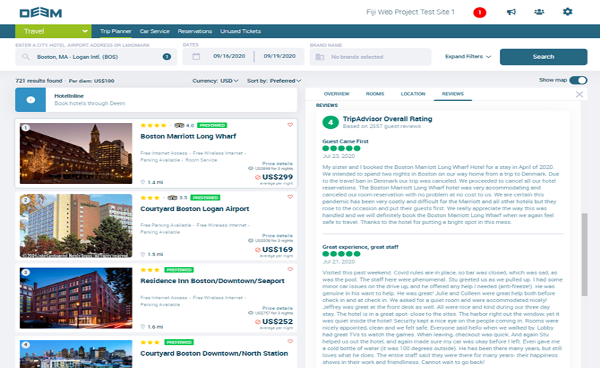Open the calendar icon in dates field
This screenshot has height=368, width=600.
click(x=196, y=57)
